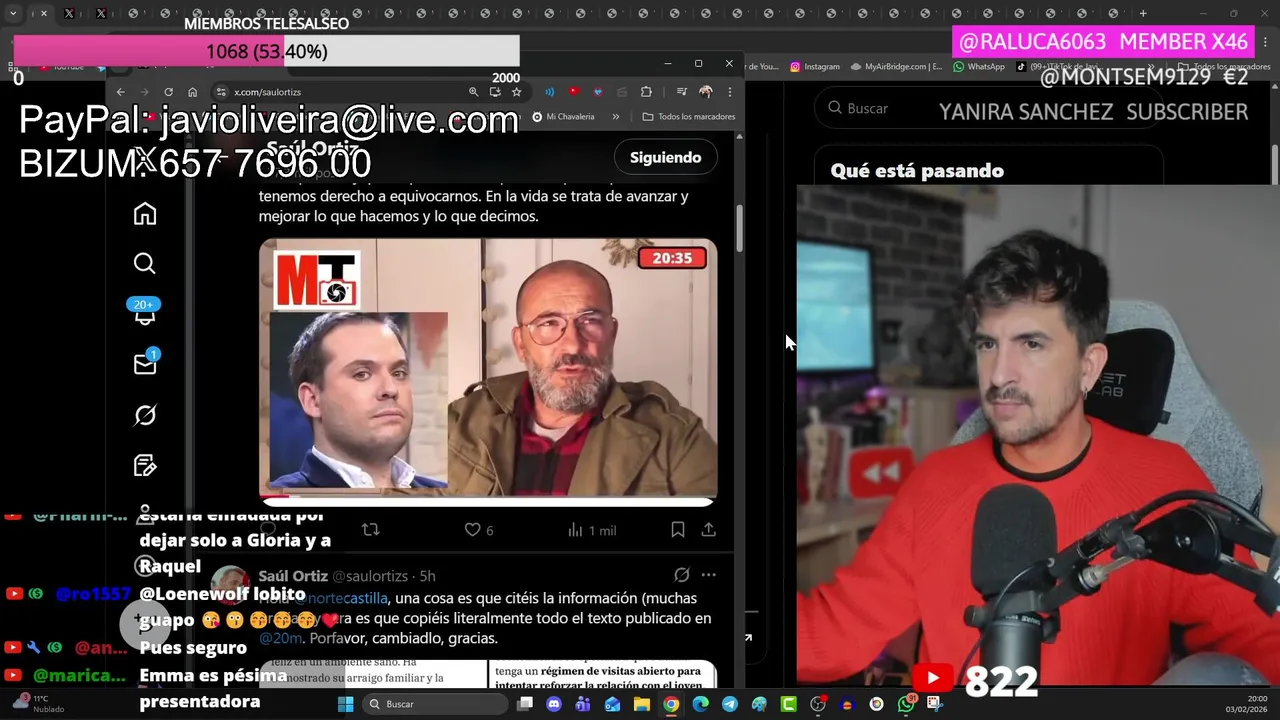This screenshot has height=720, width=1280.
Task: Open WhatsApp bookmark in background window
Action: [979, 67]
